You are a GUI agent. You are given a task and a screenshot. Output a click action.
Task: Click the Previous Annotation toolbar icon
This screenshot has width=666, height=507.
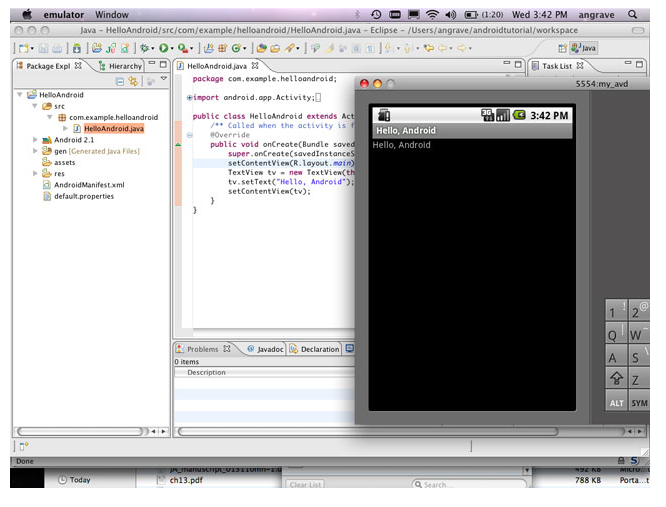click(x=408, y=48)
